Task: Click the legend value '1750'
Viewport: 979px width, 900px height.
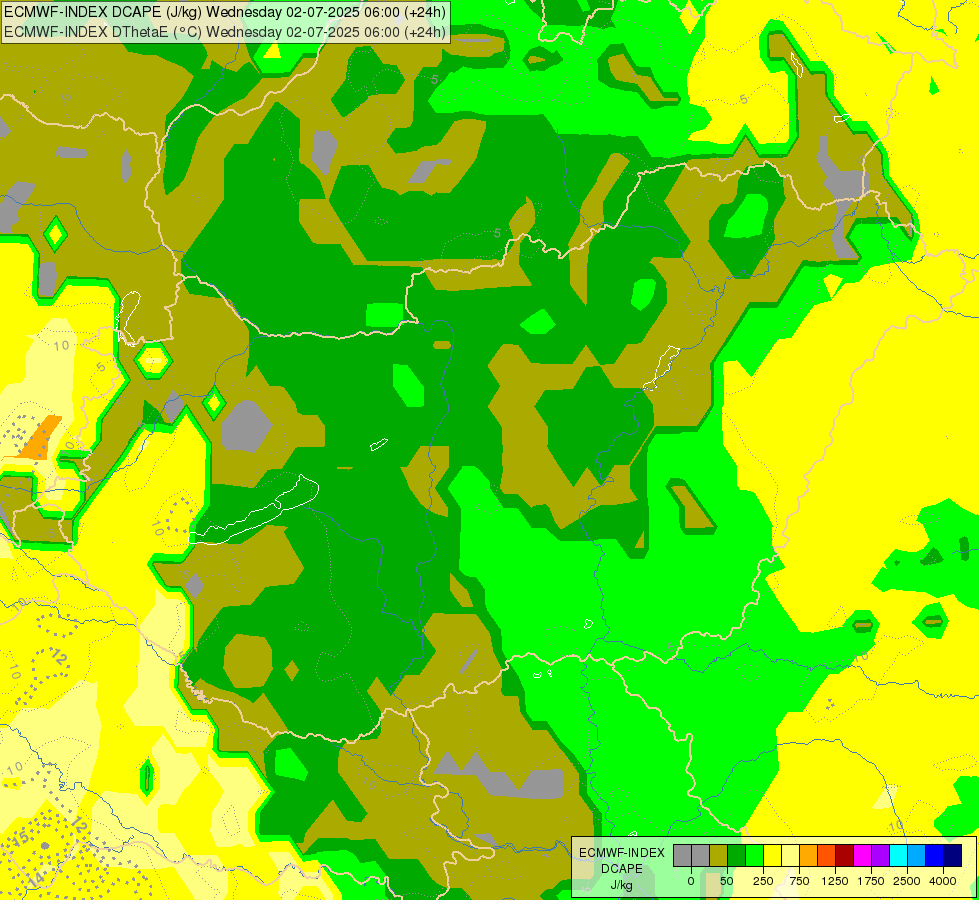Action: coord(871,881)
